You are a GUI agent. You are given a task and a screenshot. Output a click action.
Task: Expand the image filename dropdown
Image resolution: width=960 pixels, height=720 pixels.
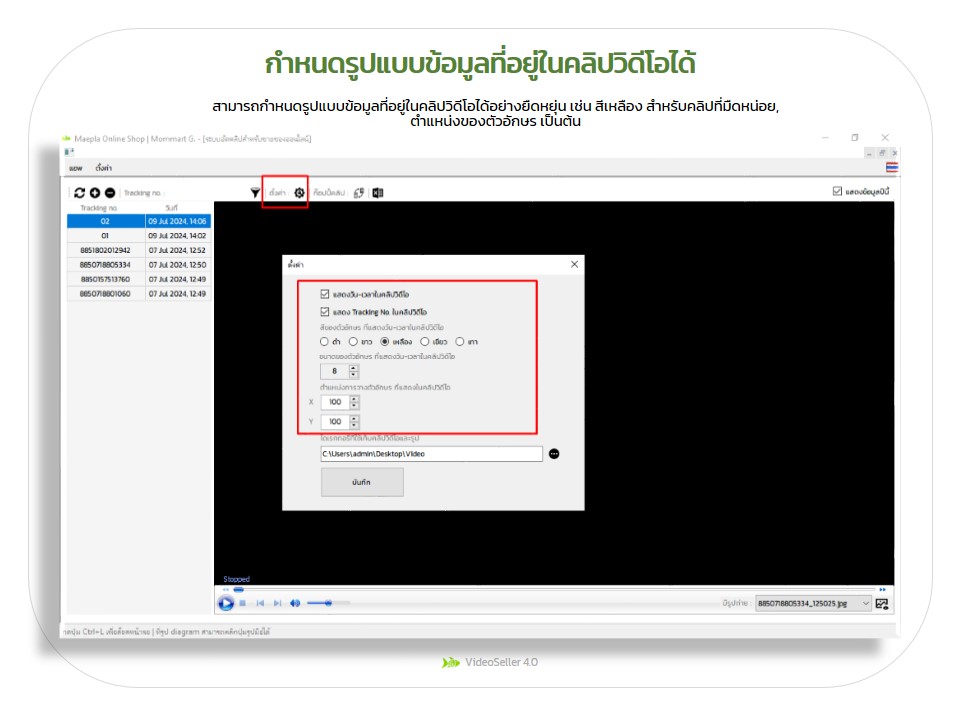(865, 603)
